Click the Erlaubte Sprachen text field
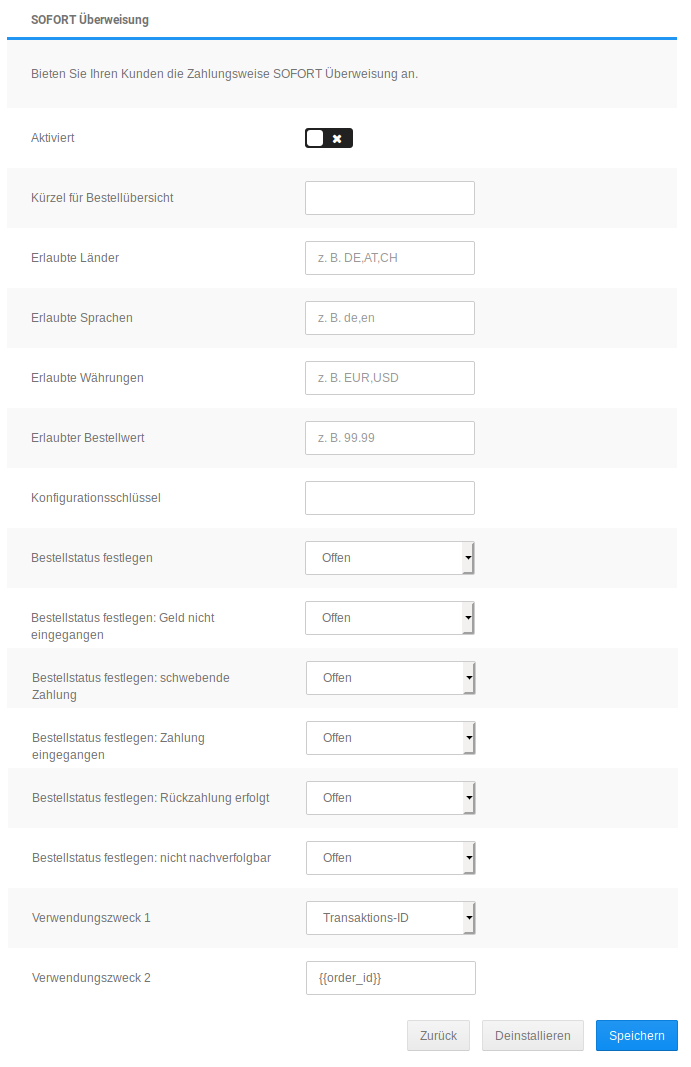 [389, 318]
